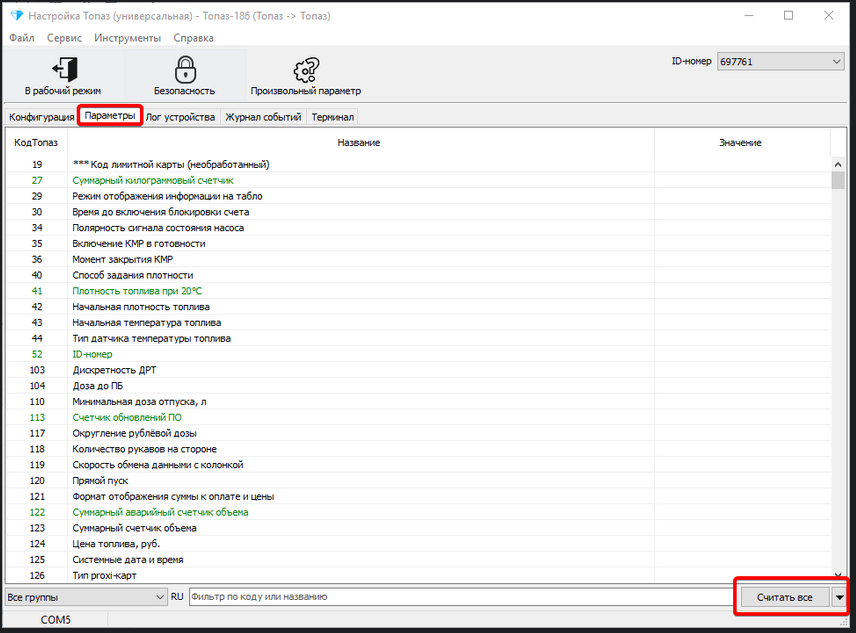Screen dimensions: 856x633
Task: Click the scrollbar up arrow of parameter list
Action: click(838, 164)
